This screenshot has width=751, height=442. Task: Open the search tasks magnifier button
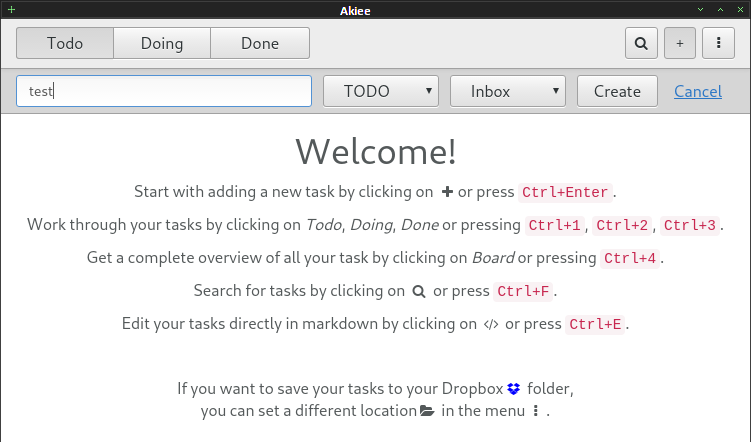click(x=641, y=43)
